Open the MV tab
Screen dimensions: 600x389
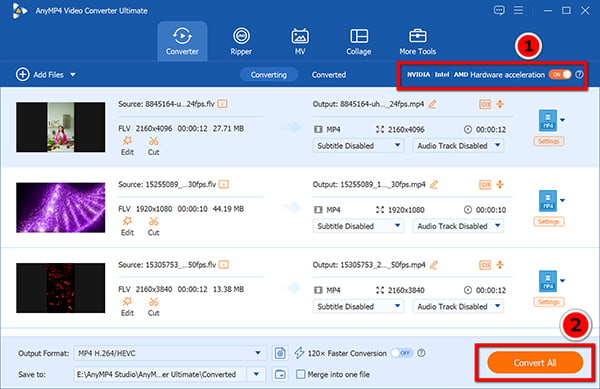300,41
